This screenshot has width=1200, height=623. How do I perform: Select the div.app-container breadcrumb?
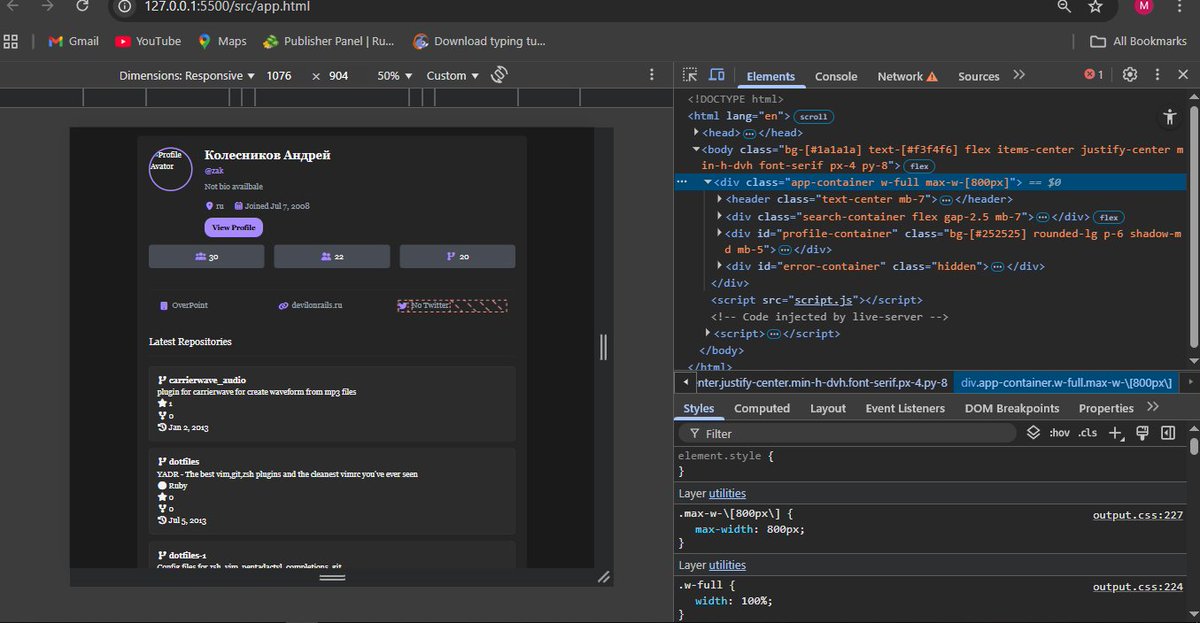[x=1066, y=382]
